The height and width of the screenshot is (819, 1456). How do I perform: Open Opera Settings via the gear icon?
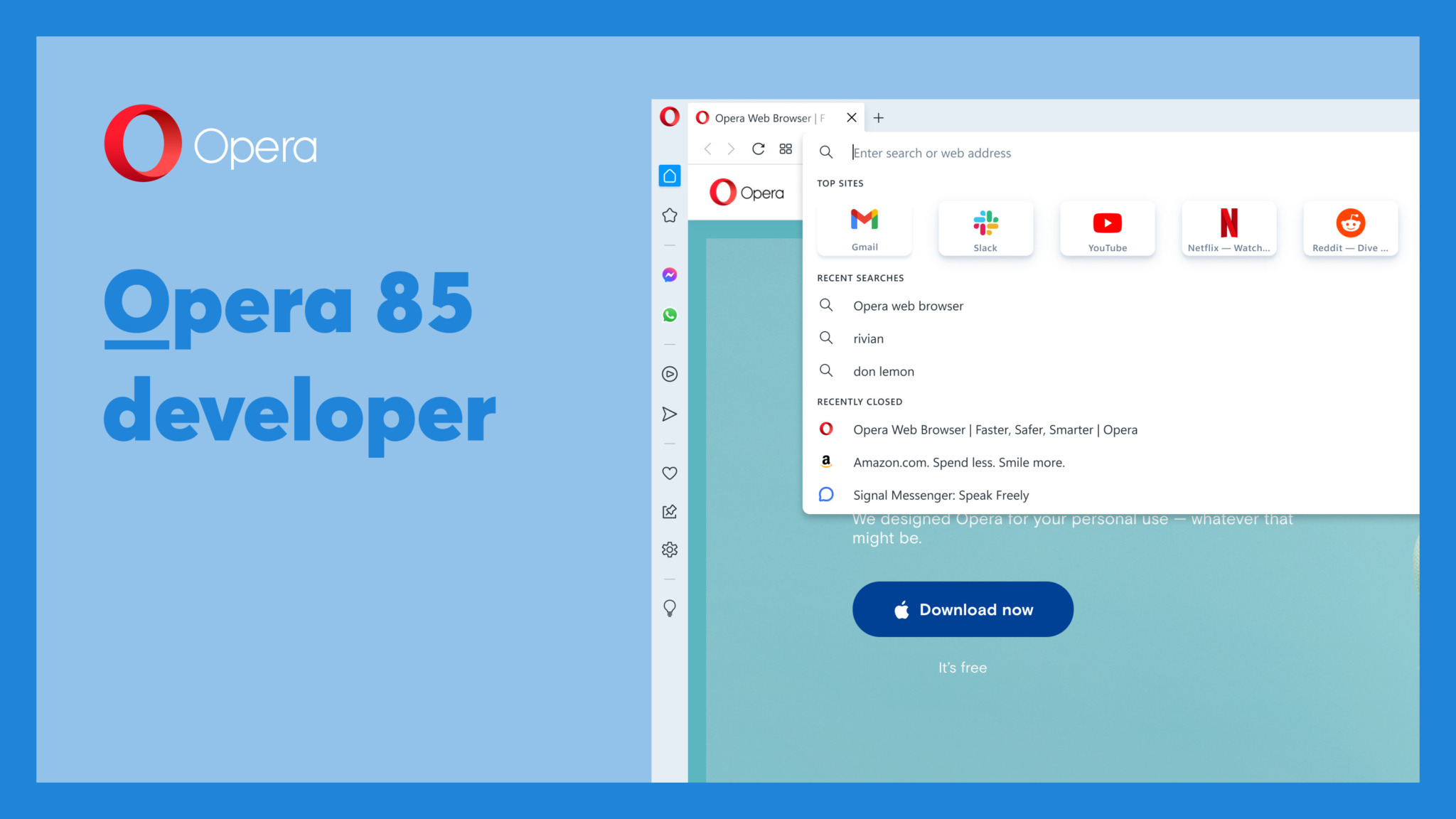tap(669, 549)
